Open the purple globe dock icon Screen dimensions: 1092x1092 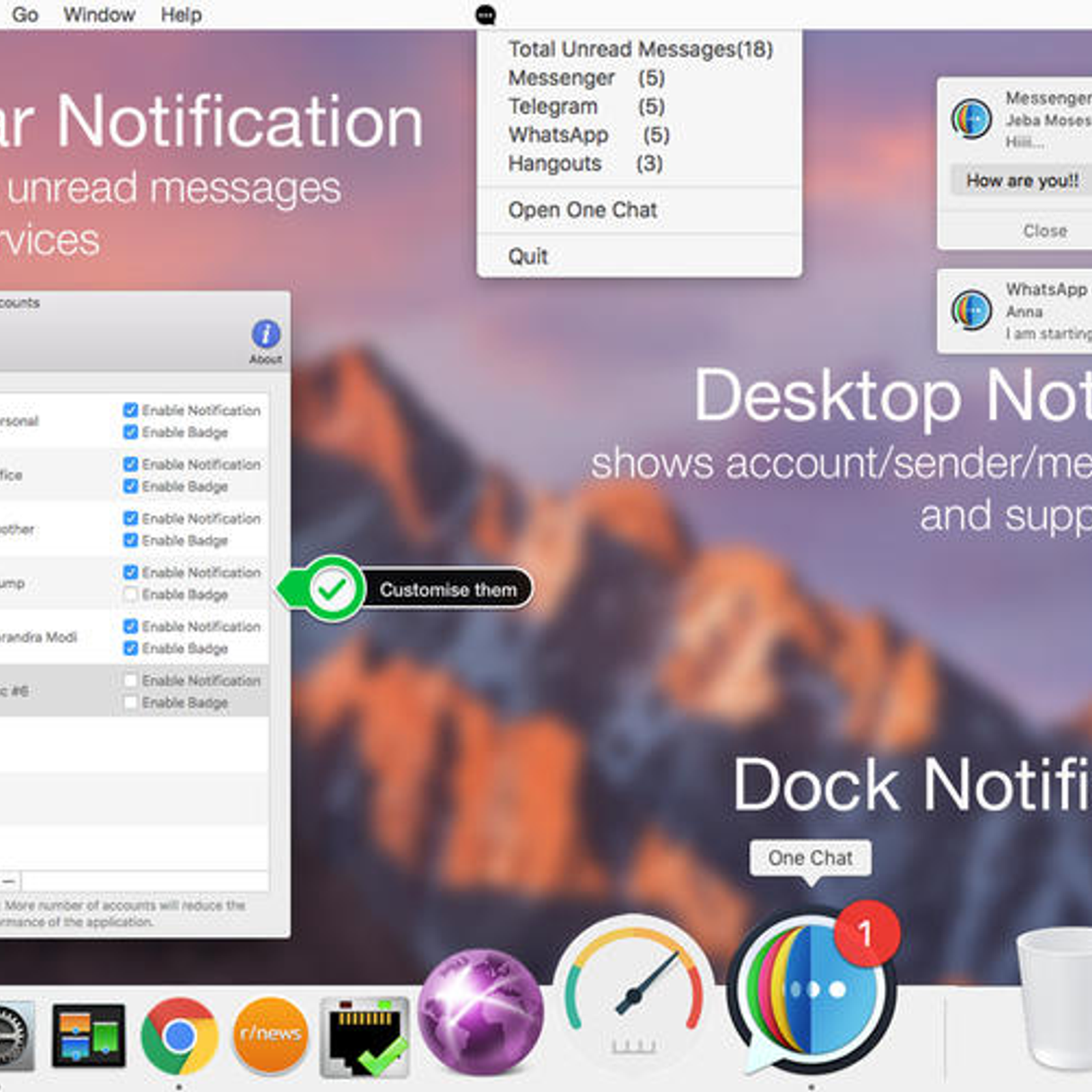(480, 1011)
